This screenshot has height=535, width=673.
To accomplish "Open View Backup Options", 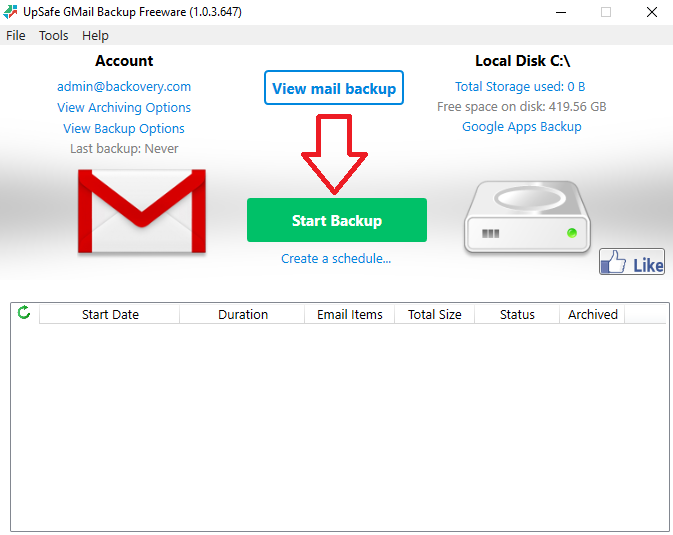I will pyautogui.click(x=124, y=128).
